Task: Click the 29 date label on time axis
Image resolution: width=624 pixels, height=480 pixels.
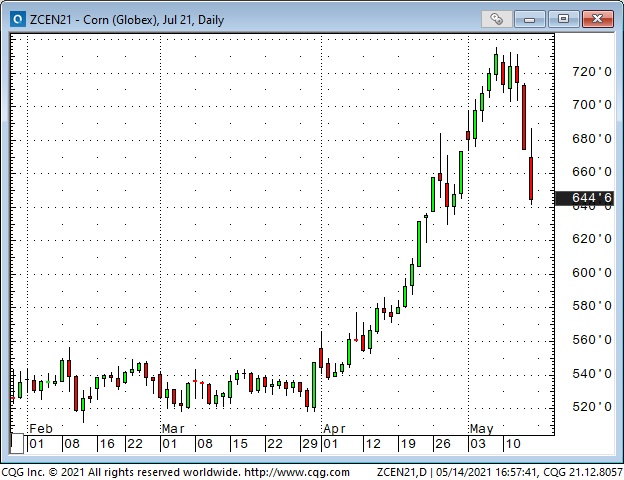Action: point(310,443)
